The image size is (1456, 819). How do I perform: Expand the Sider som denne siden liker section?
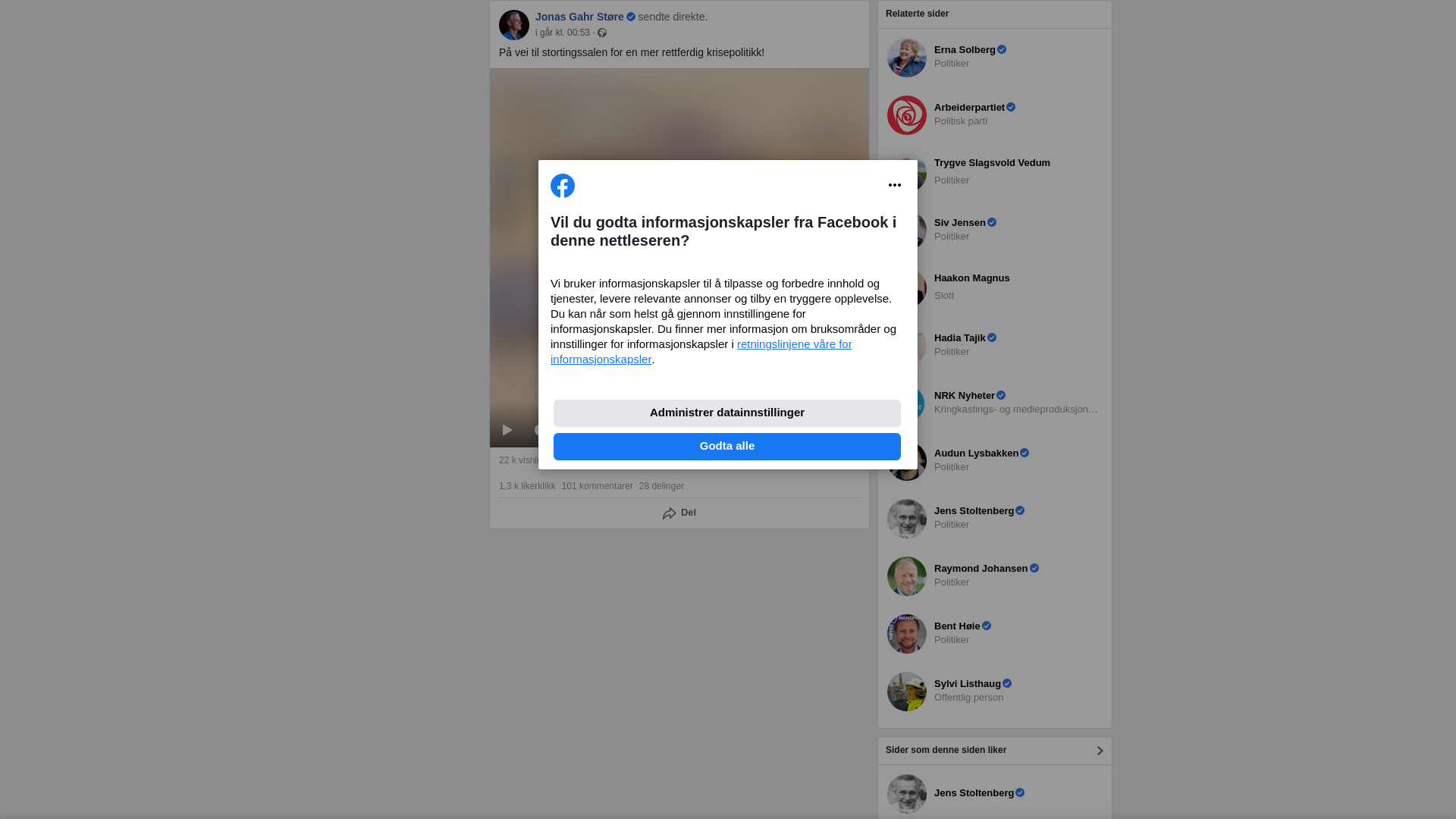point(1100,751)
